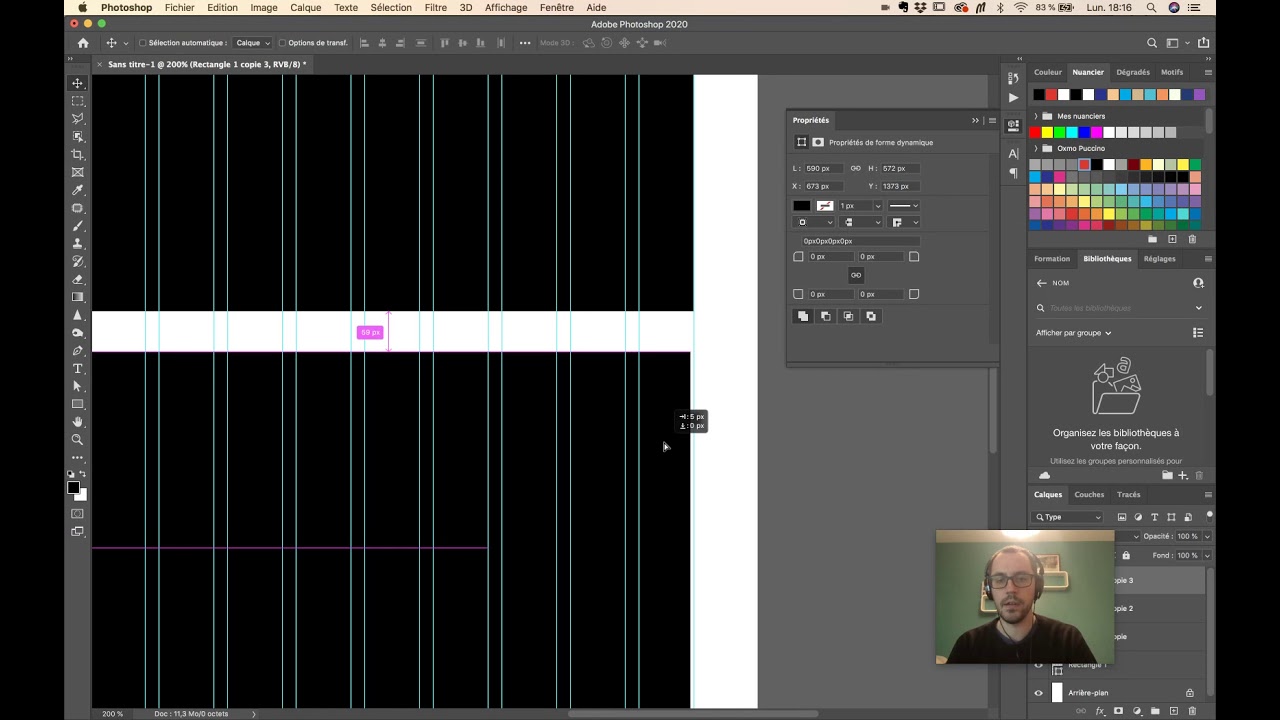Choose the Gradient tool
Image resolution: width=1280 pixels, height=720 pixels.
click(x=78, y=297)
